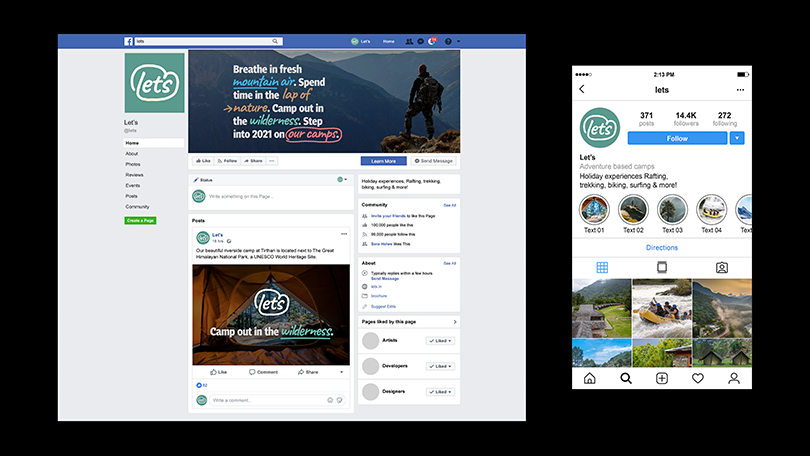The height and width of the screenshot is (456, 810).
Task: Select Photos in page sidebar
Action: click(x=133, y=164)
